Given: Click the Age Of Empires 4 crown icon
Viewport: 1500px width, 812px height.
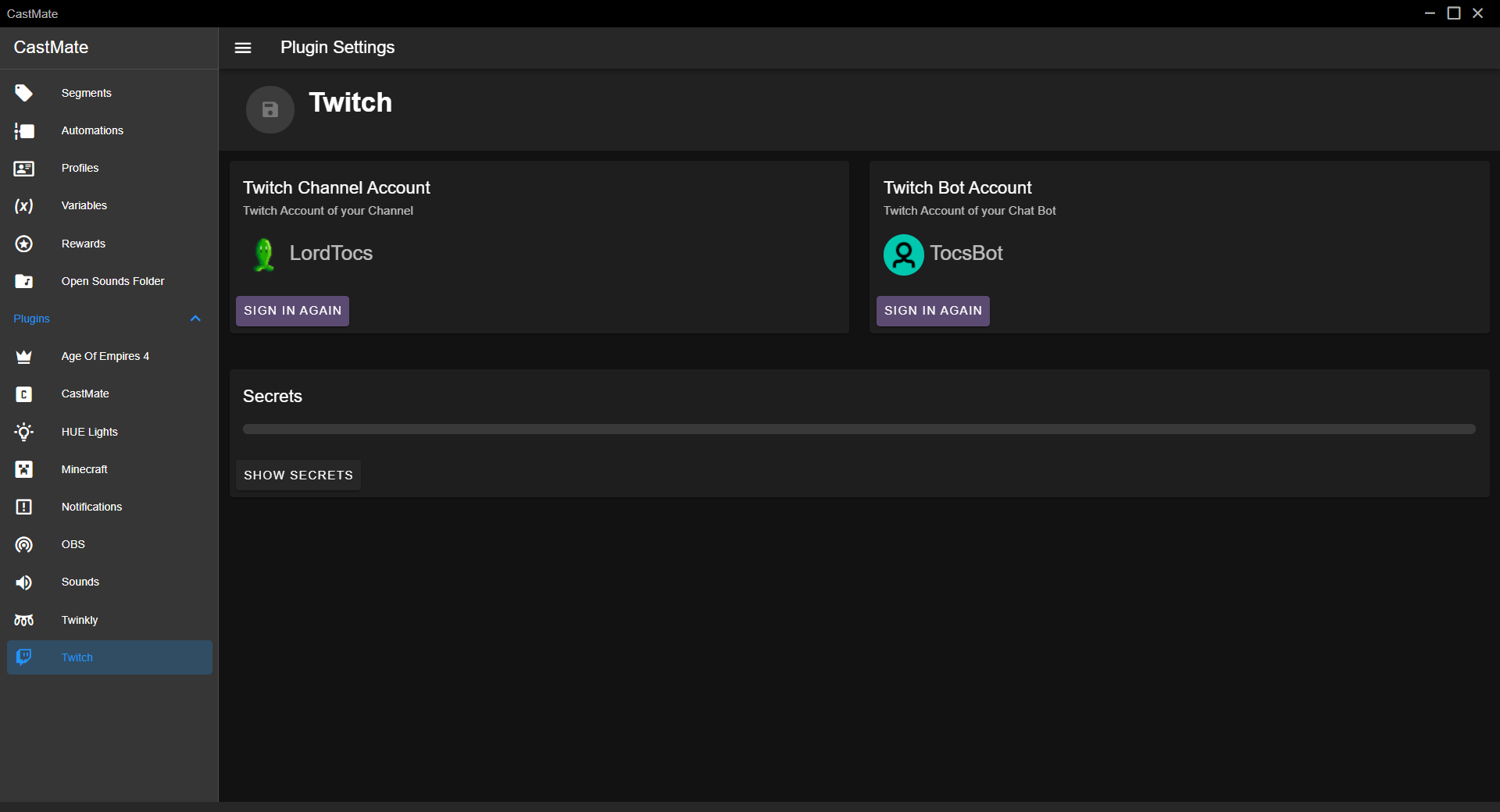Looking at the screenshot, I should pyautogui.click(x=24, y=356).
